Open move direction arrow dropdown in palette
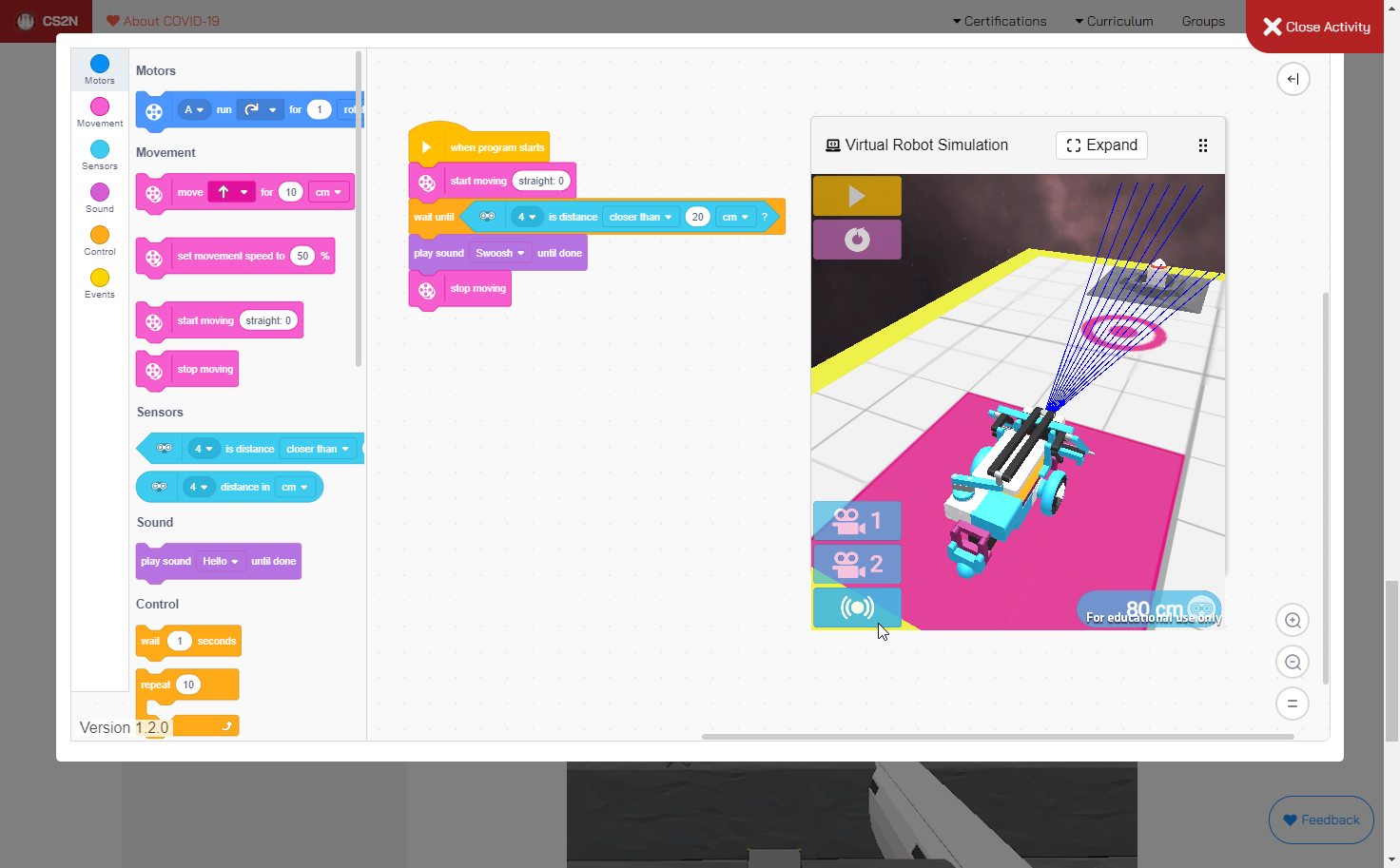Screen dimensions: 1400x868 click(232, 192)
